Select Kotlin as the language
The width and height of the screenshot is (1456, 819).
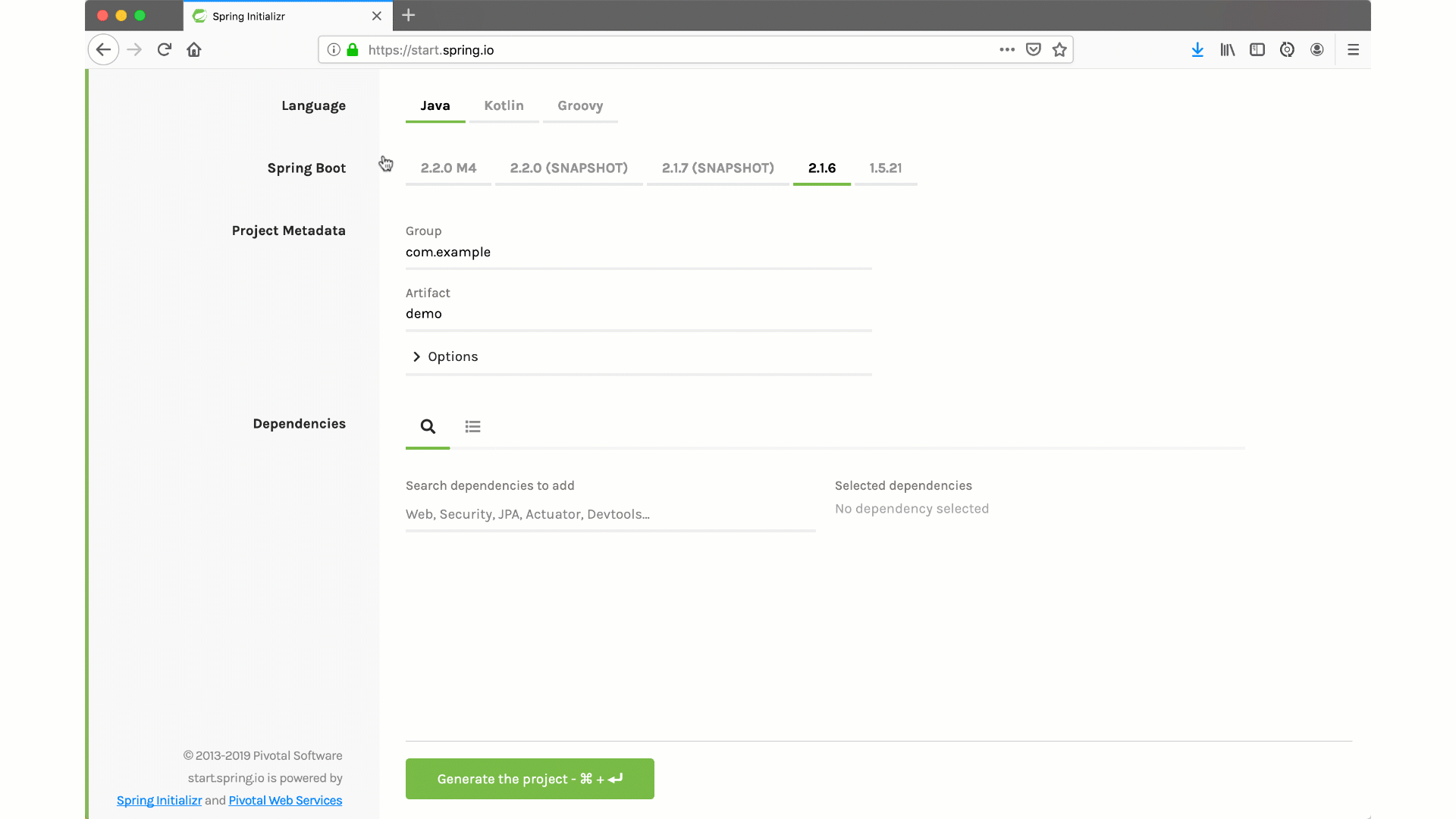504,106
